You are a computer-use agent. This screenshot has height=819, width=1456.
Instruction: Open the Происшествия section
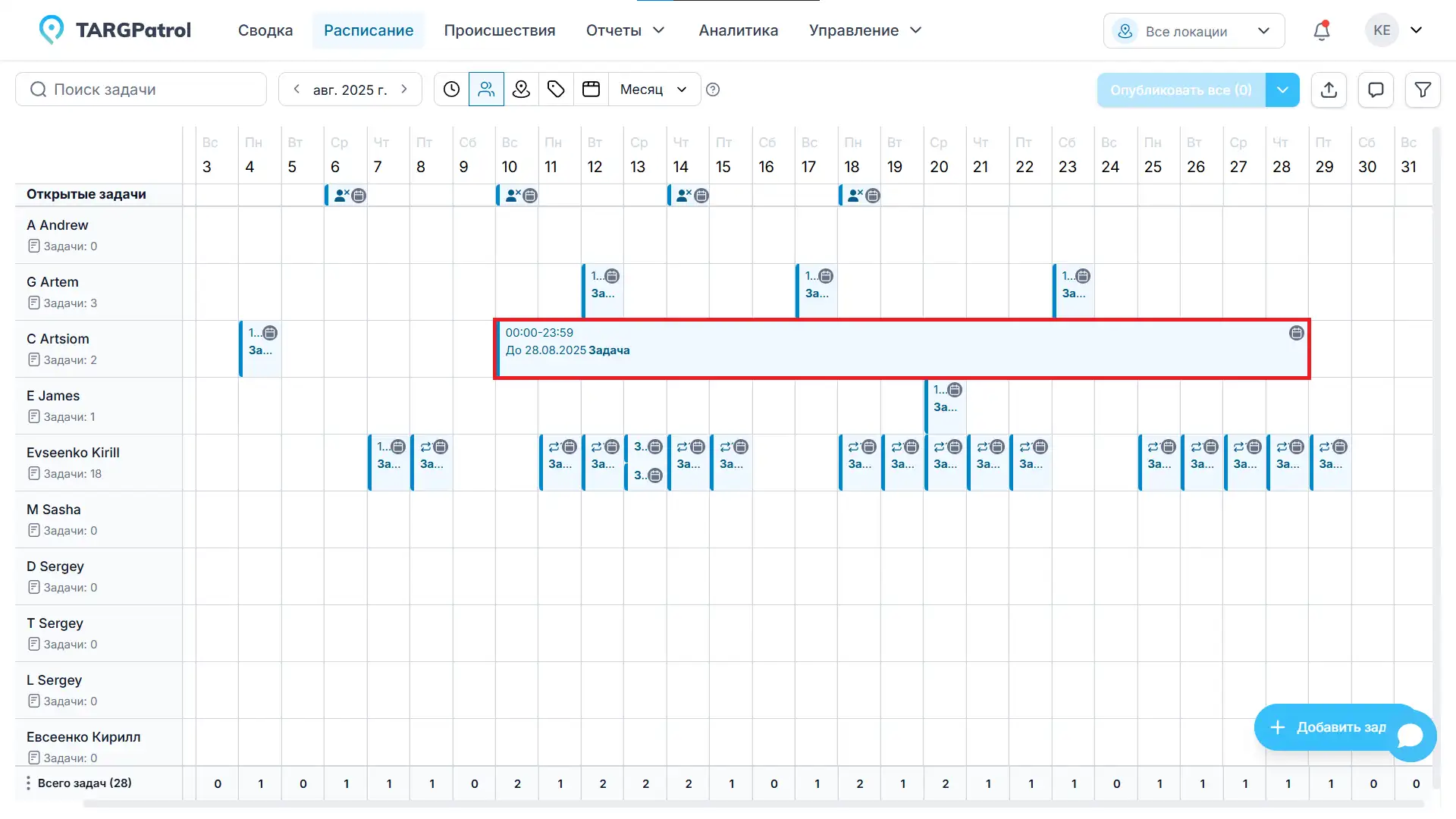pos(500,30)
